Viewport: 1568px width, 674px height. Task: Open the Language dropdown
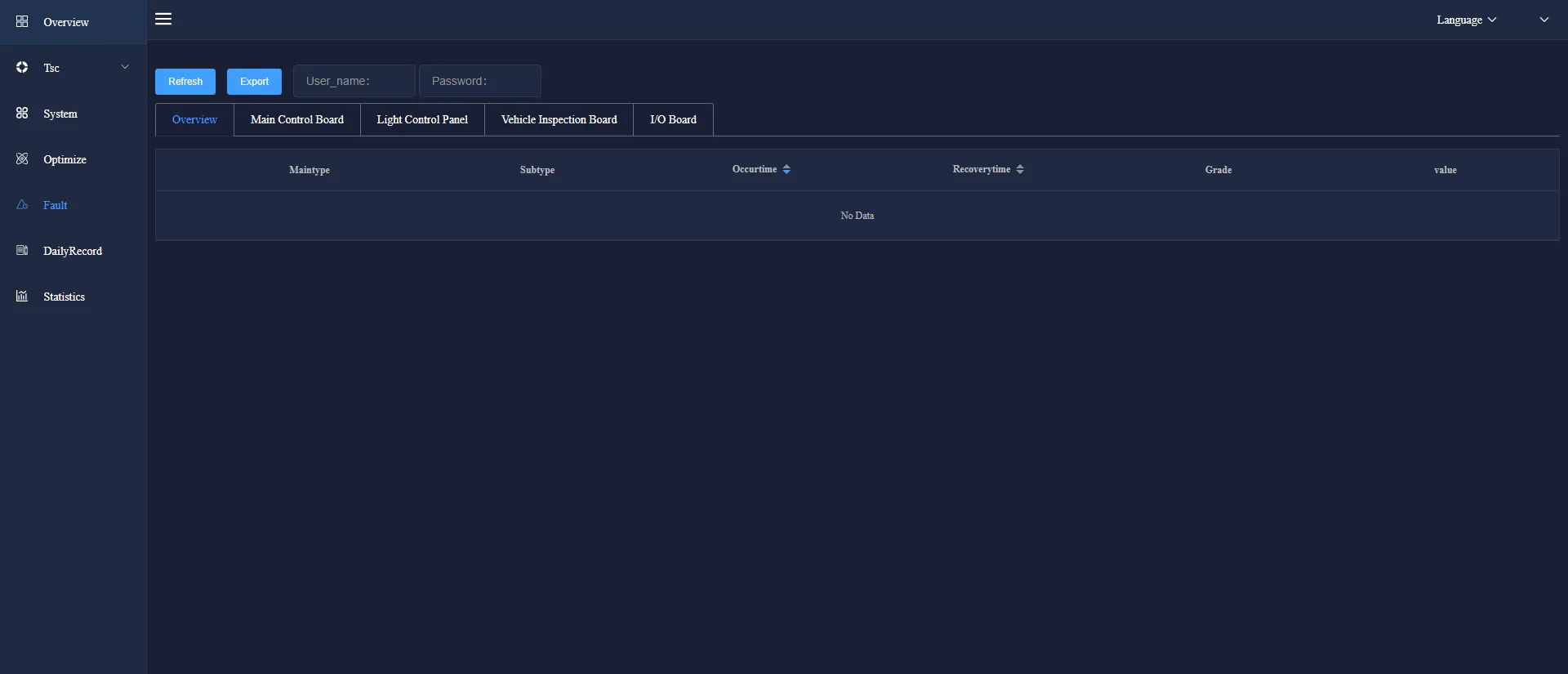pos(1467,20)
